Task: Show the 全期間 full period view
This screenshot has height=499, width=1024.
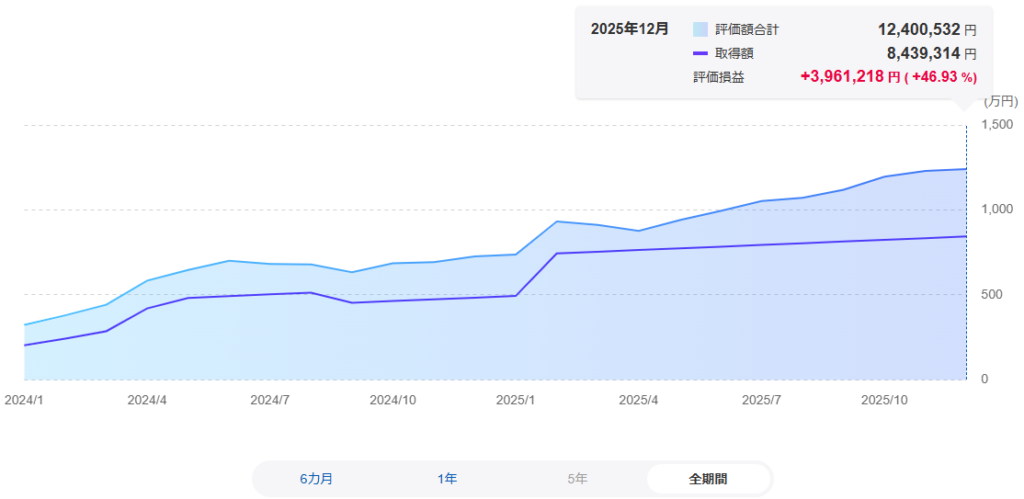Action: pyautogui.click(x=708, y=479)
